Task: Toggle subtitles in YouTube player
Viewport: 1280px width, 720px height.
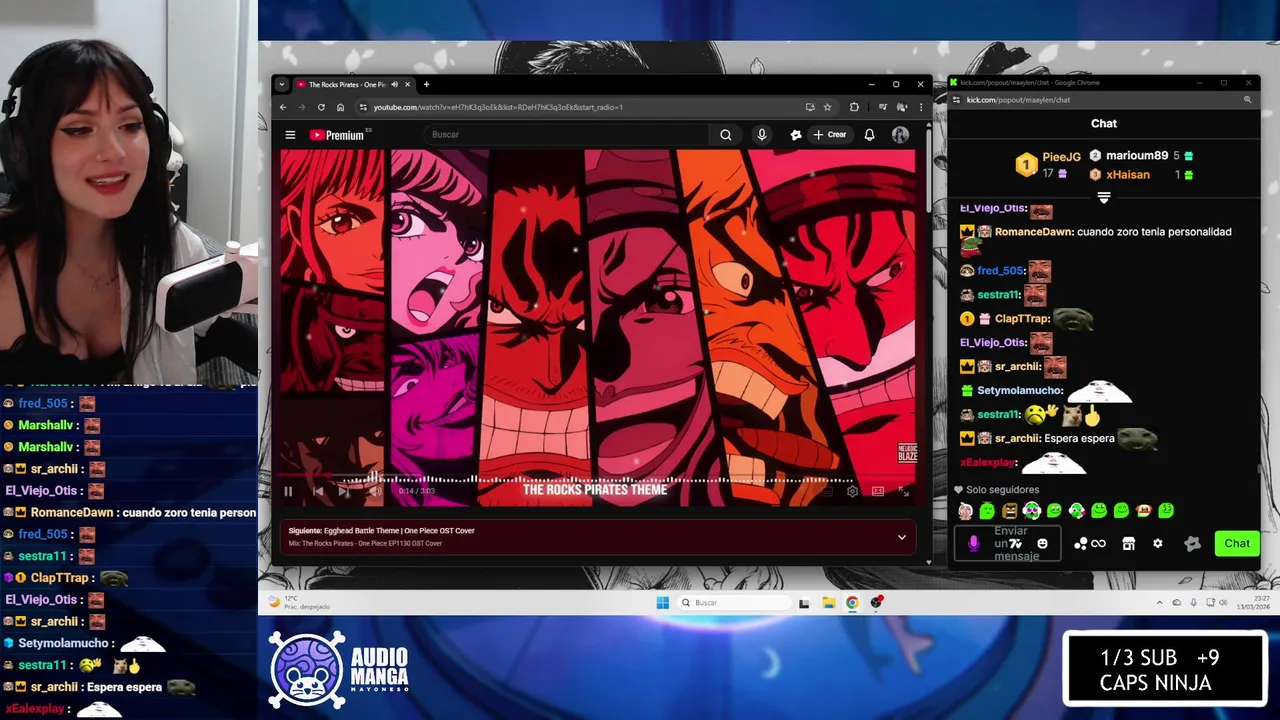Action: (826, 491)
